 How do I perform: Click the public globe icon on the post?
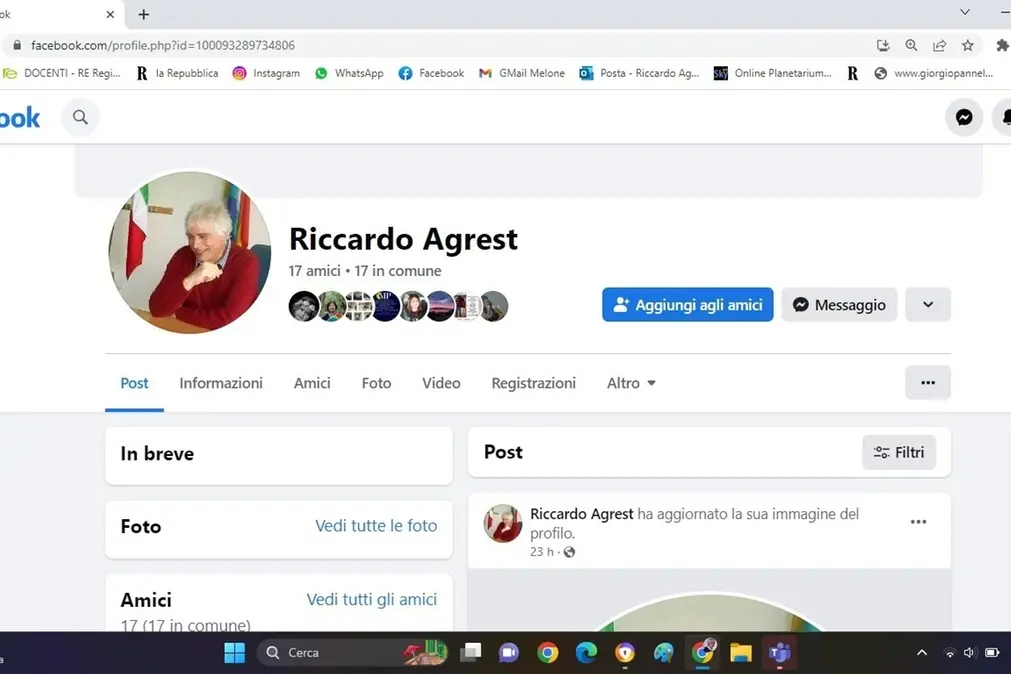point(569,552)
